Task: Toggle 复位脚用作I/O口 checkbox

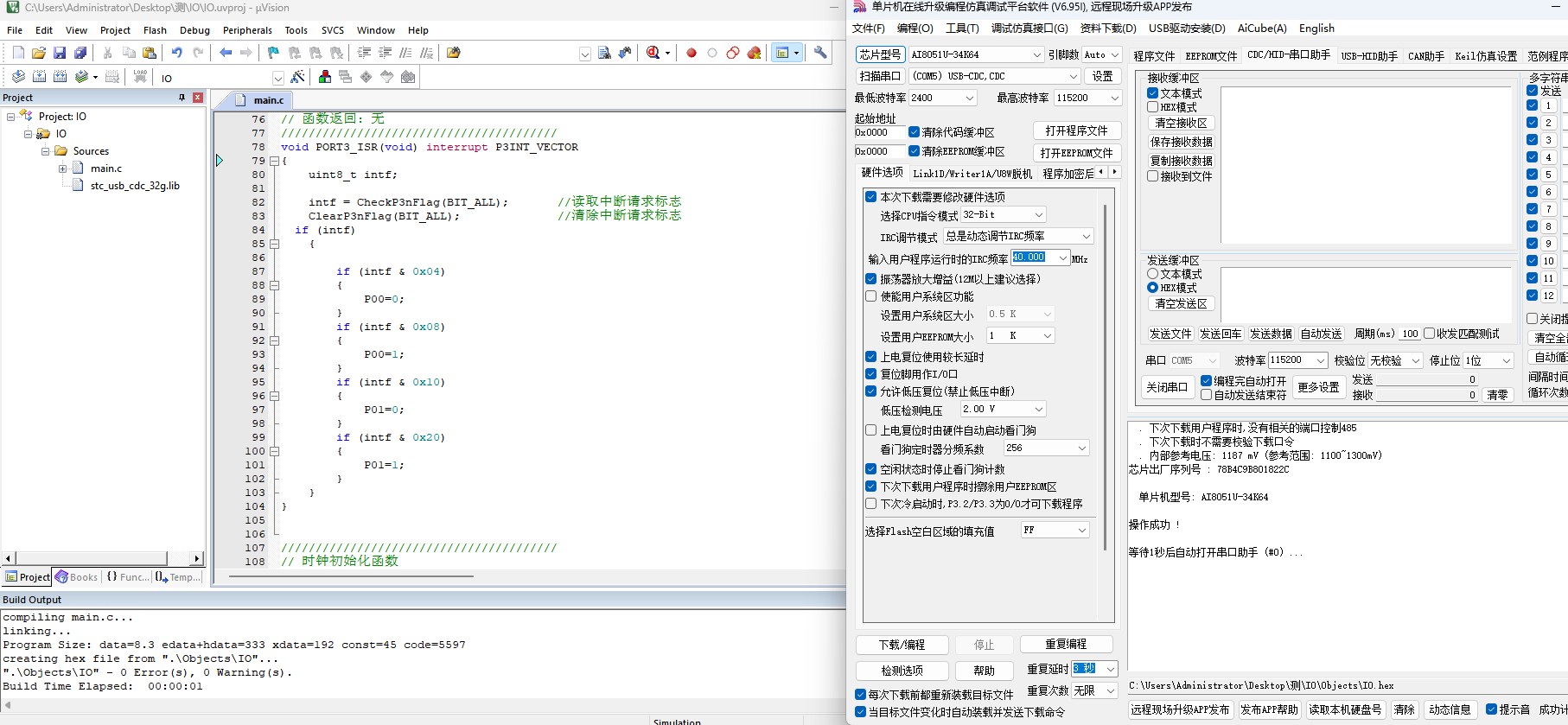Action: coord(871,374)
